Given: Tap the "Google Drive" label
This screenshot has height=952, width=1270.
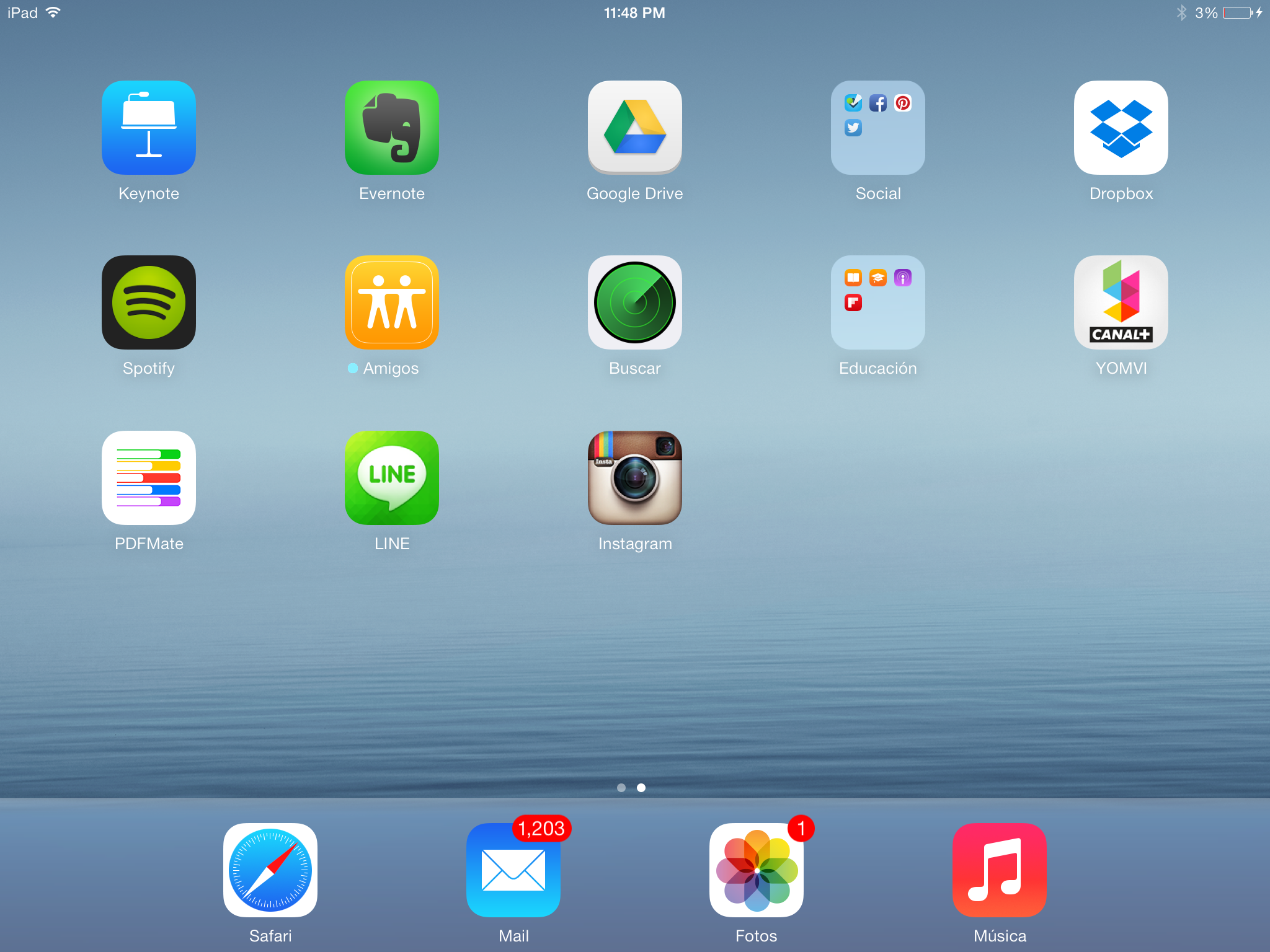Looking at the screenshot, I should pos(635,193).
